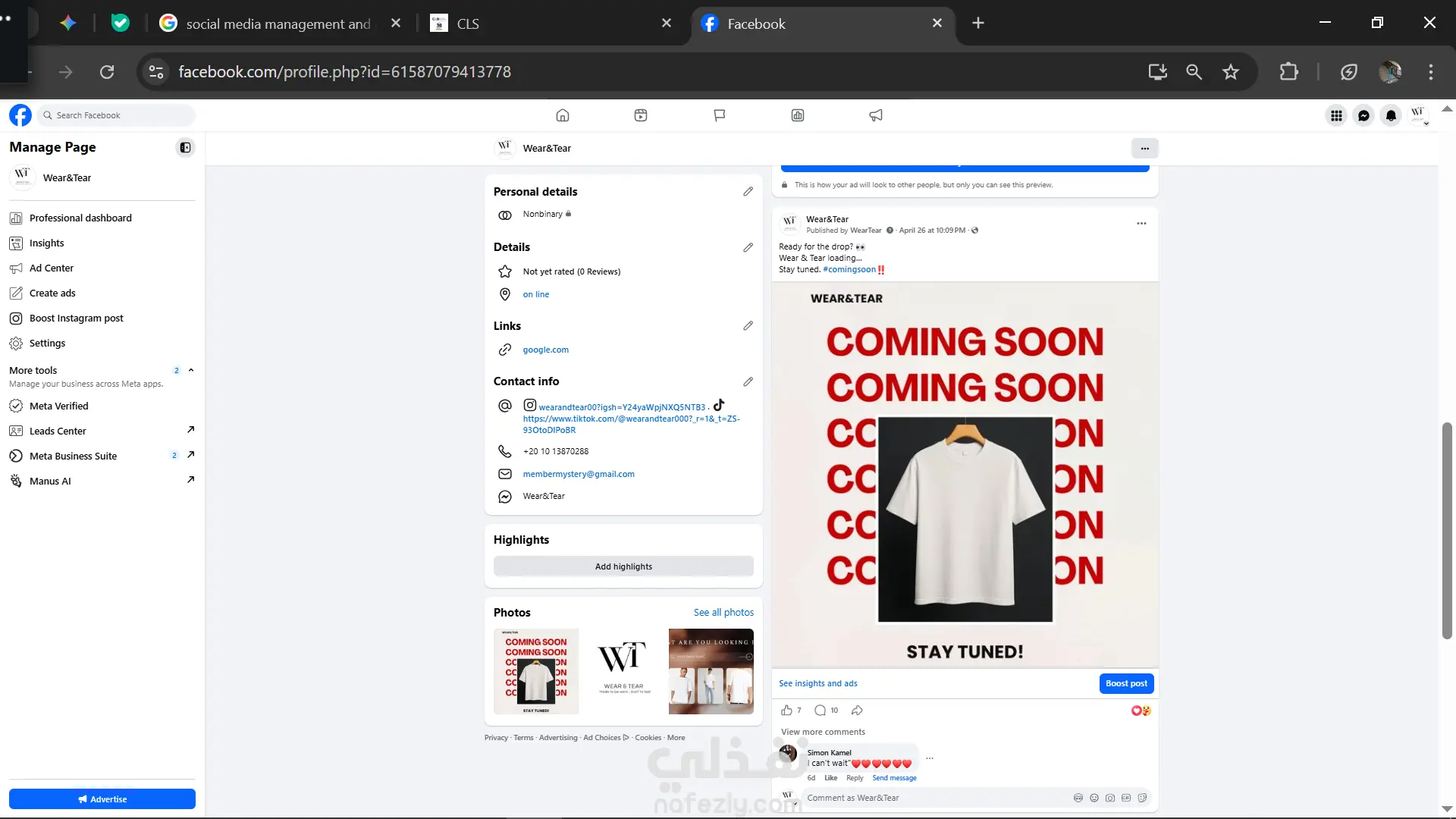
Task: Open the Facebook apps grid menu
Action: point(1336,115)
